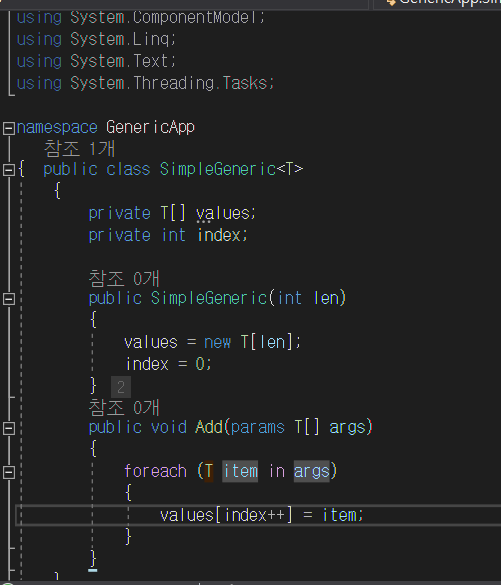Click 'index = 0;' statement
This screenshot has height=585, width=501.
click(x=169, y=364)
